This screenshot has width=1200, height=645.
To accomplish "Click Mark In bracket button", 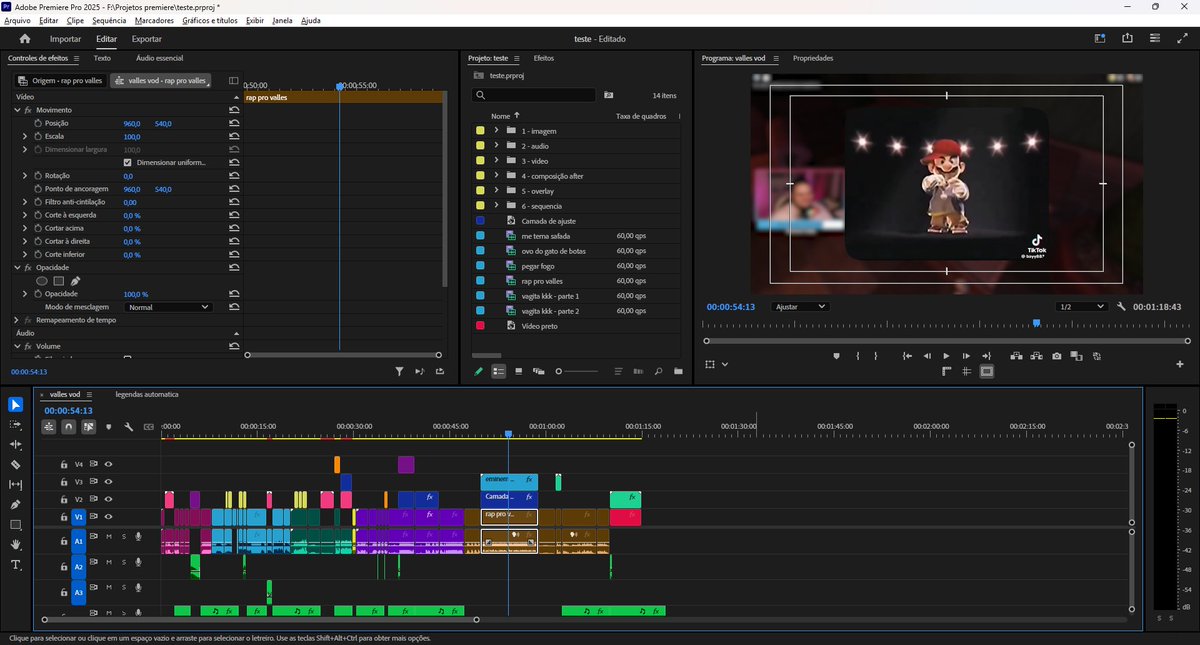I will point(858,356).
